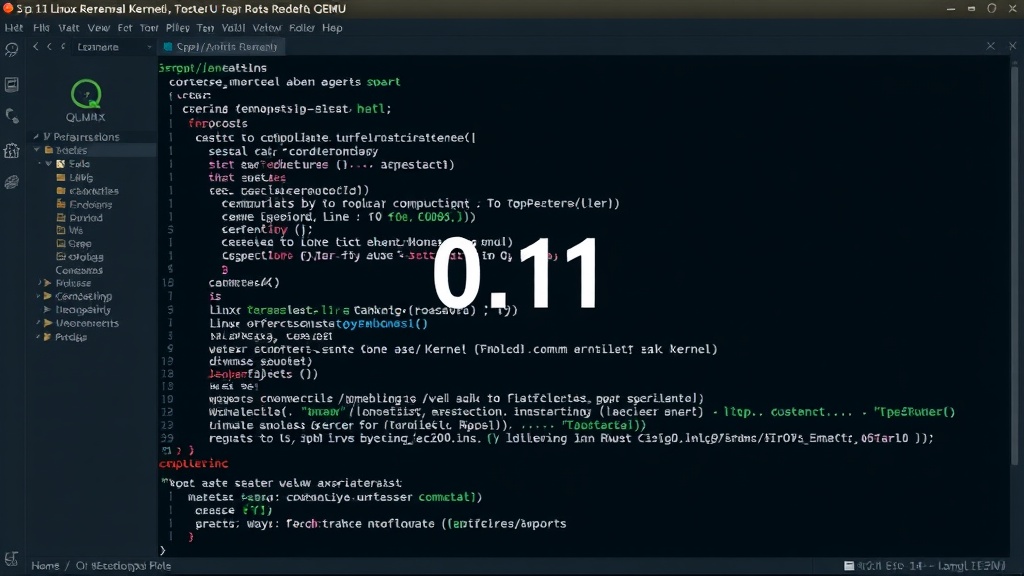Select the phone-shaped icon in left sidebar

(x=12, y=116)
